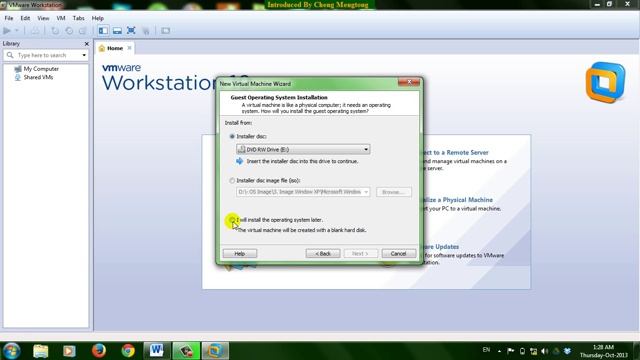Click the network tray icon
Viewport: 640px width, 360px height.
click(x=533, y=351)
